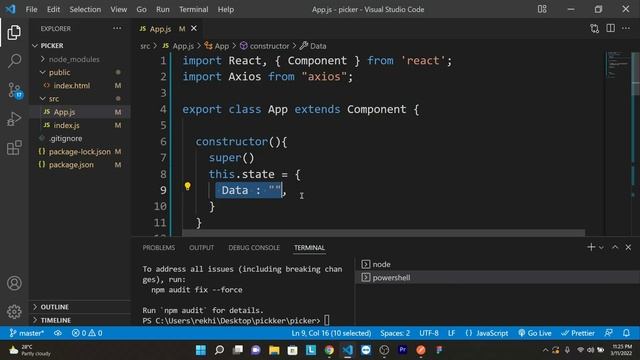The height and width of the screenshot is (360, 640).
Task: Click the notifications bell in status bar
Action: 626,333
